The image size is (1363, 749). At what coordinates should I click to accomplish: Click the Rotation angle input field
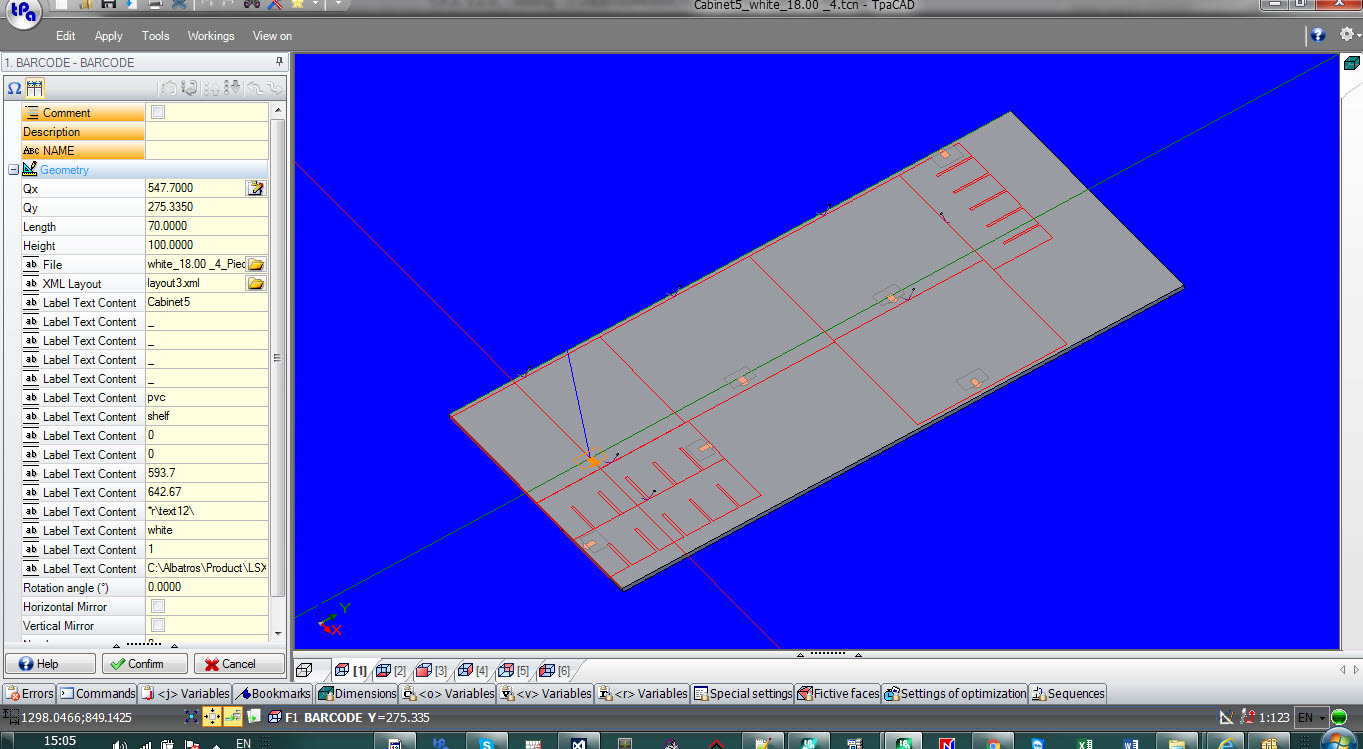[x=206, y=588]
